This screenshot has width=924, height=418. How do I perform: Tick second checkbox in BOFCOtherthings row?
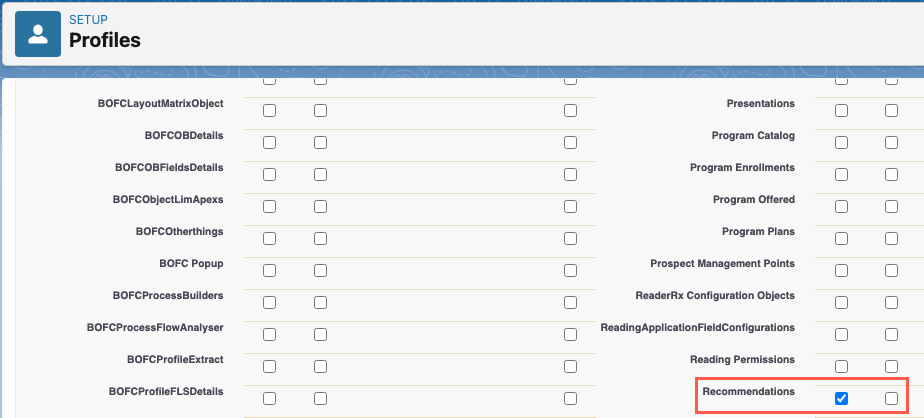[320, 239]
